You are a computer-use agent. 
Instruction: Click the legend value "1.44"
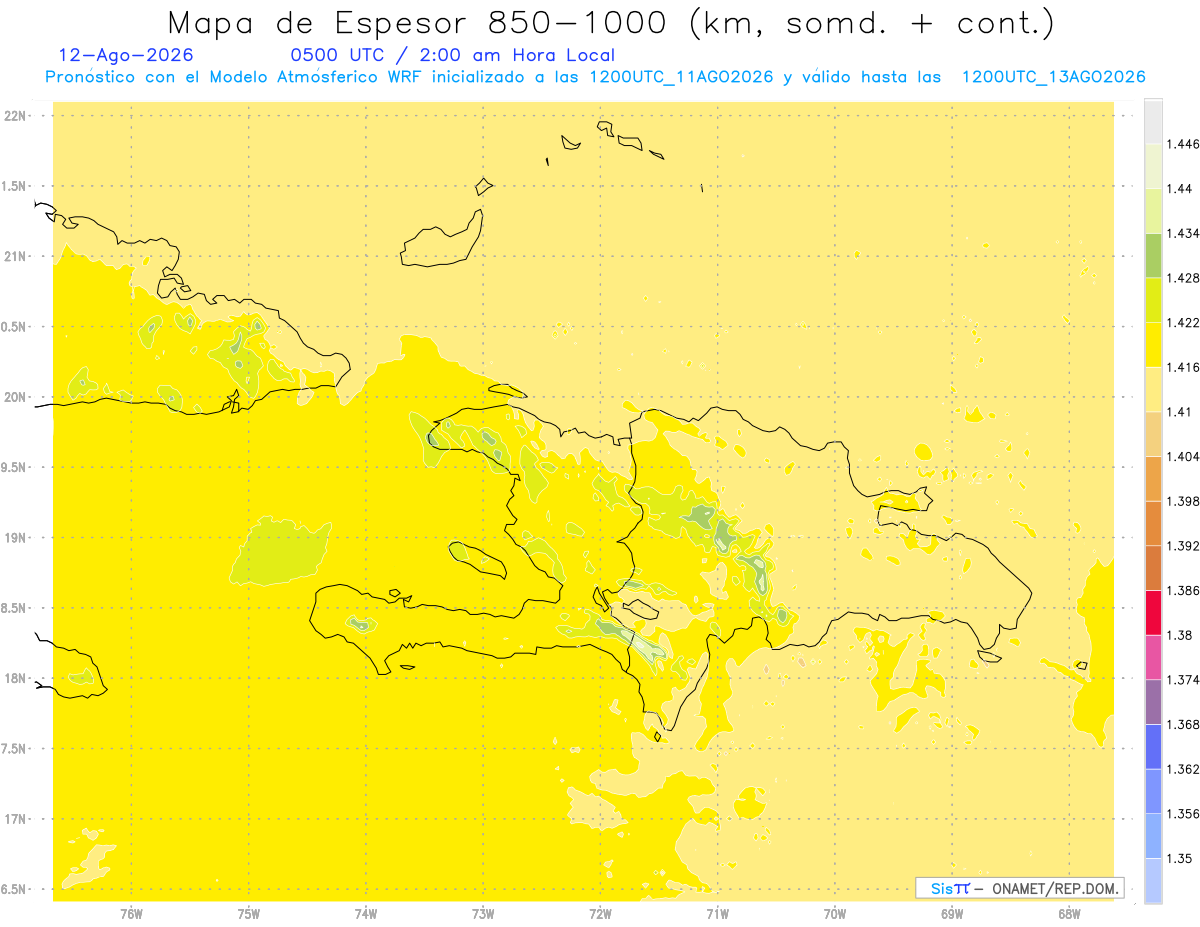pyautogui.click(x=1179, y=189)
